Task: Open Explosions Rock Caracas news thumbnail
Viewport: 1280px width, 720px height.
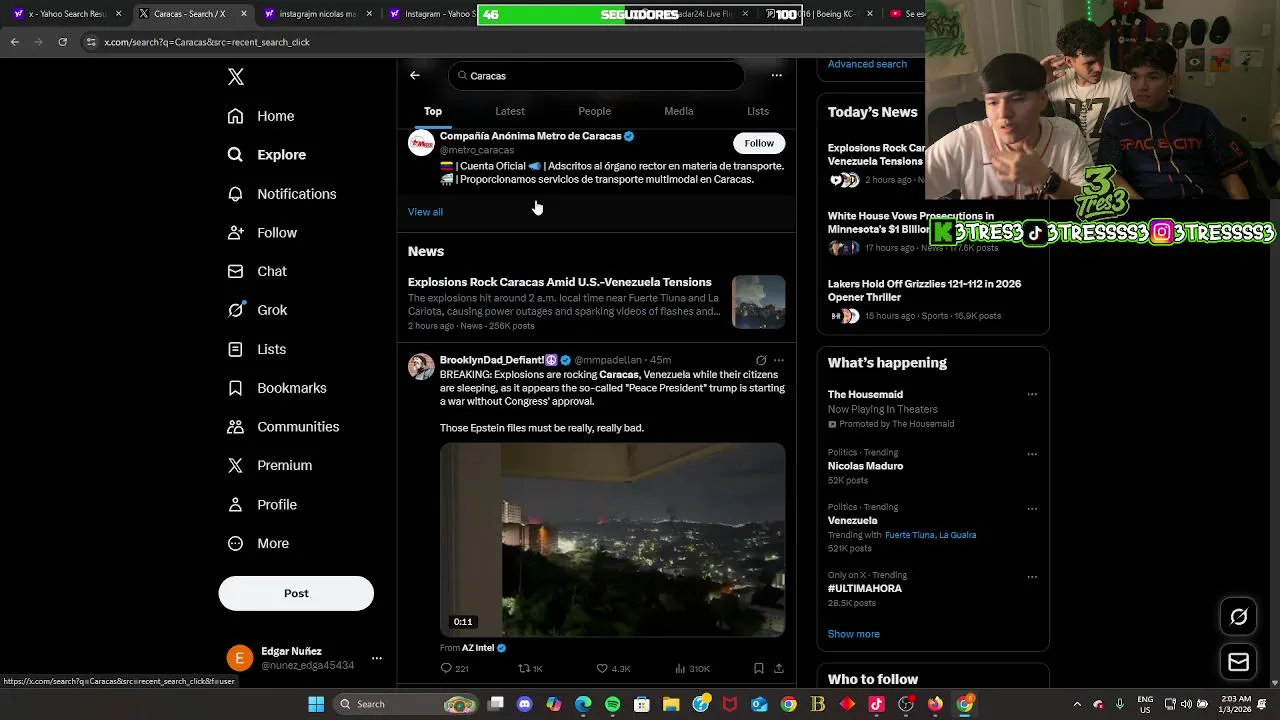Action: click(758, 302)
